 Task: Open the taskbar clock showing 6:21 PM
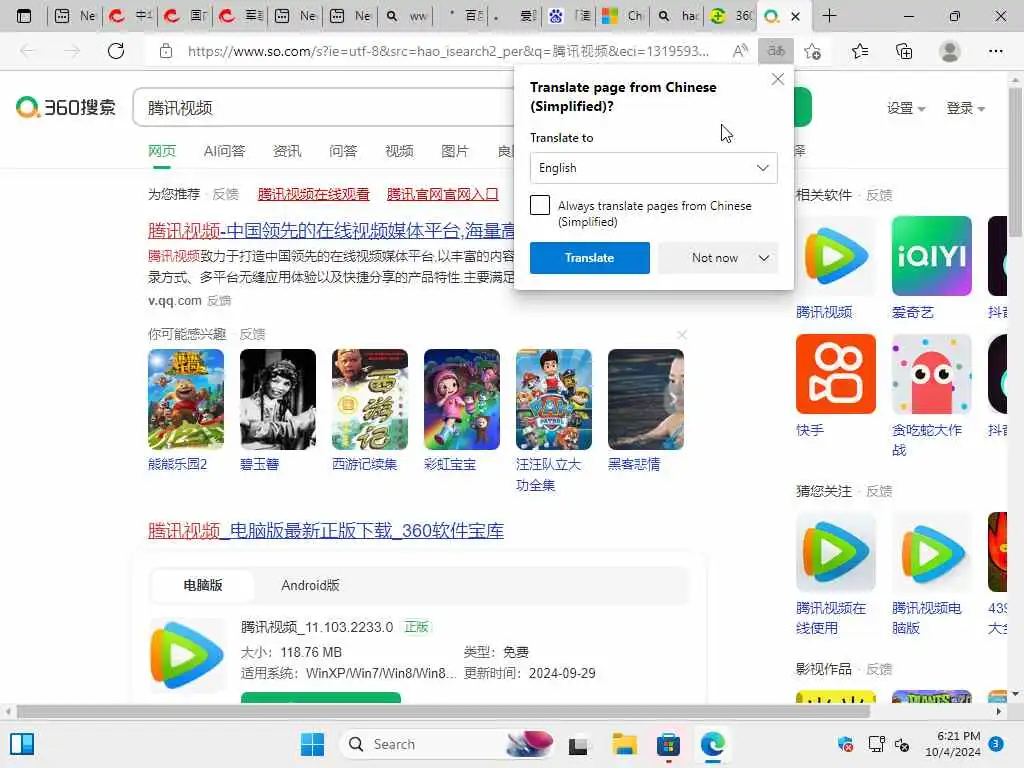pyautogui.click(x=952, y=744)
